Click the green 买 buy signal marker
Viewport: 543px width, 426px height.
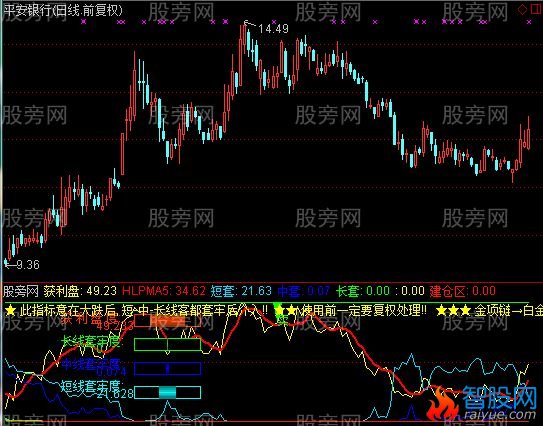(281, 314)
